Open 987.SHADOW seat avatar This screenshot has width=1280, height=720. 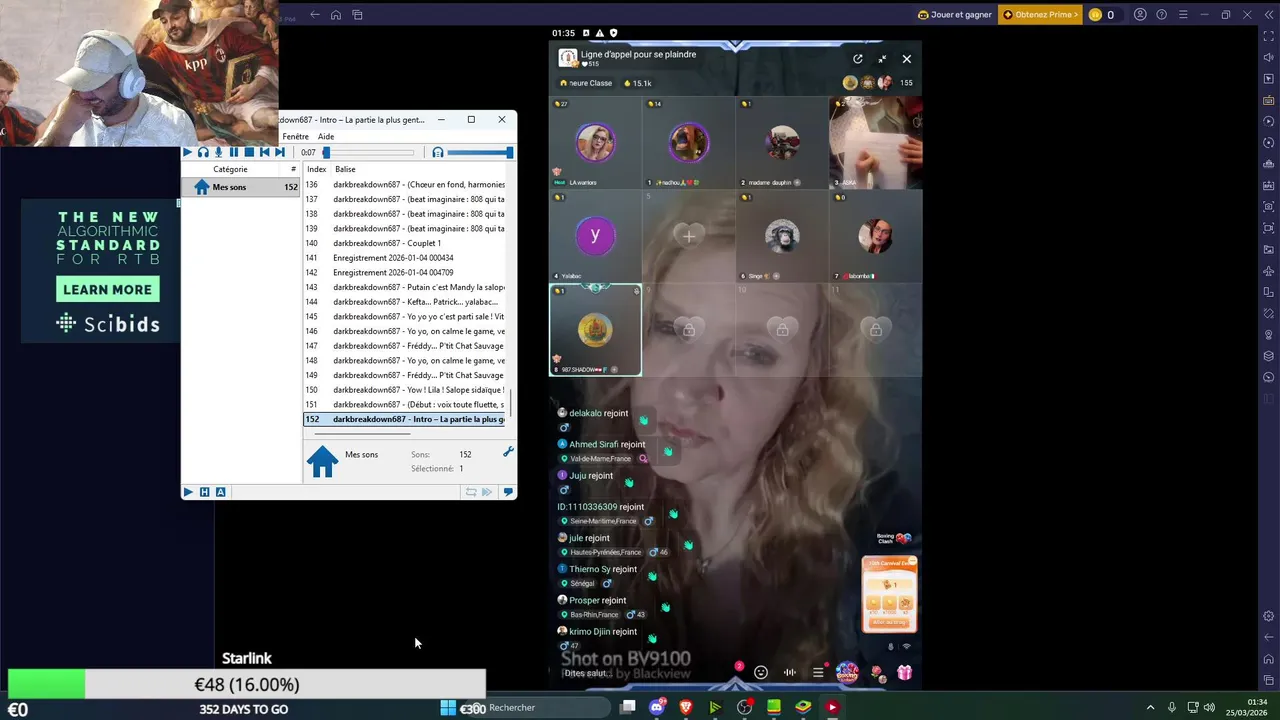[595, 330]
